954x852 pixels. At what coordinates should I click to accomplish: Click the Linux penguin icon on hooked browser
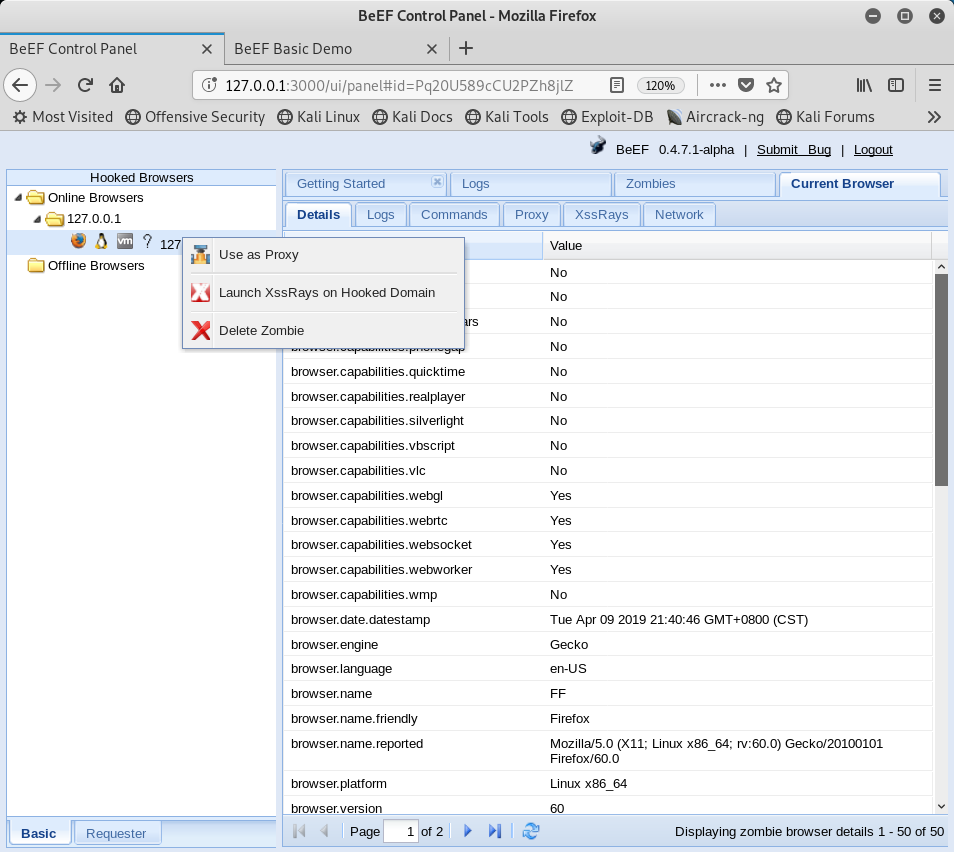(102, 241)
